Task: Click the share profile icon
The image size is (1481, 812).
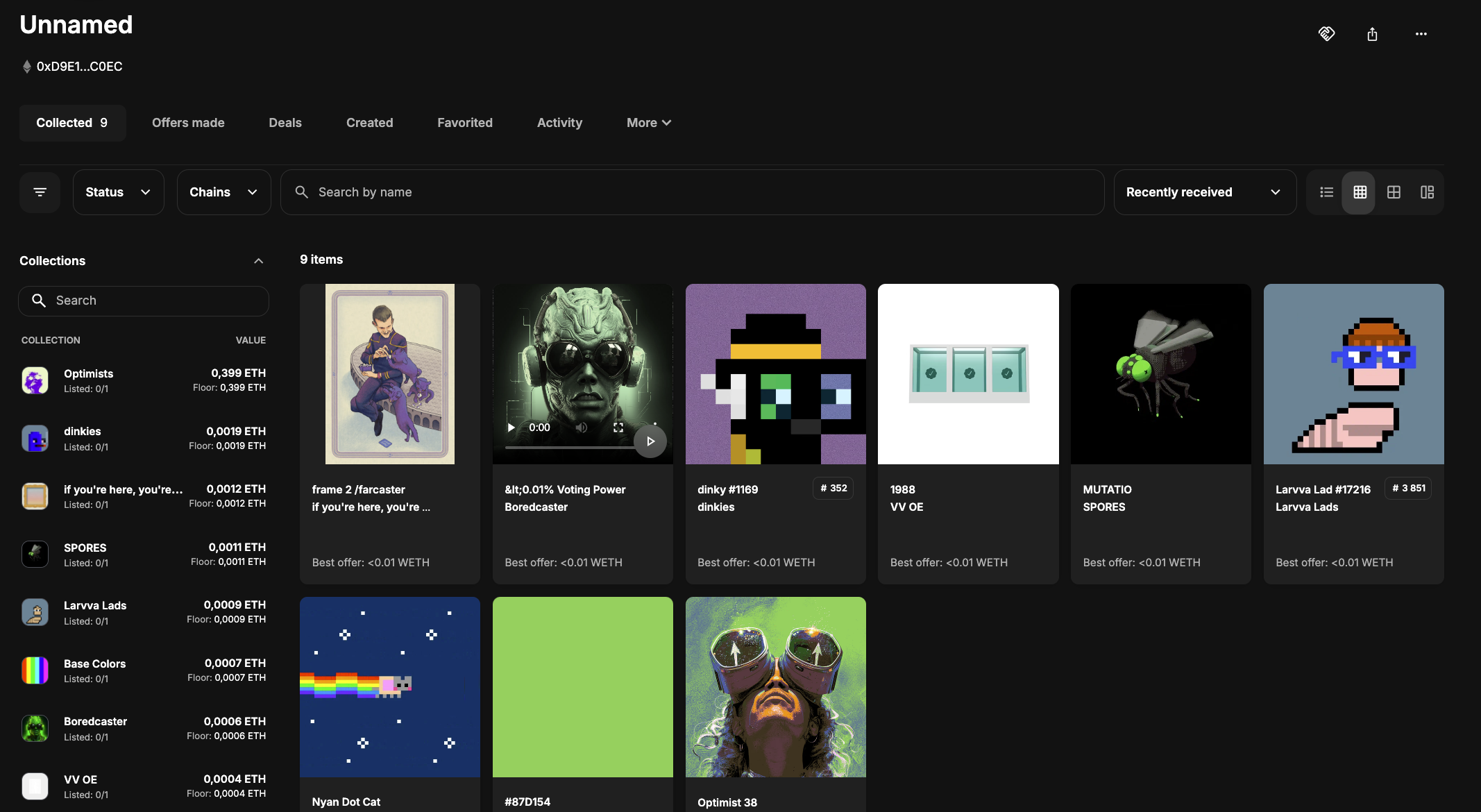Action: [1372, 34]
